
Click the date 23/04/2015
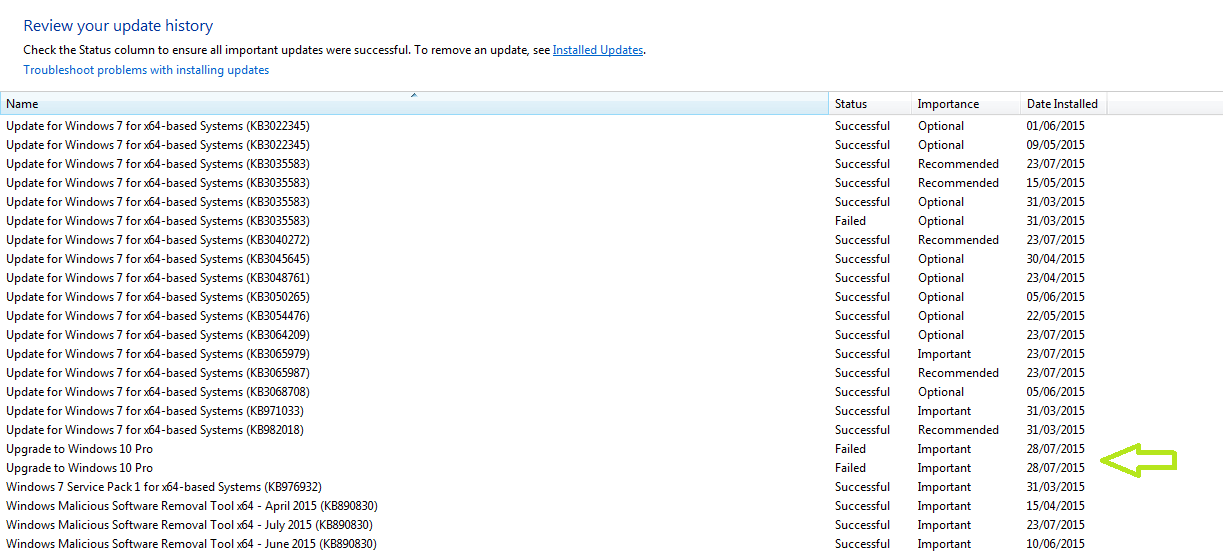(x=1055, y=278)
